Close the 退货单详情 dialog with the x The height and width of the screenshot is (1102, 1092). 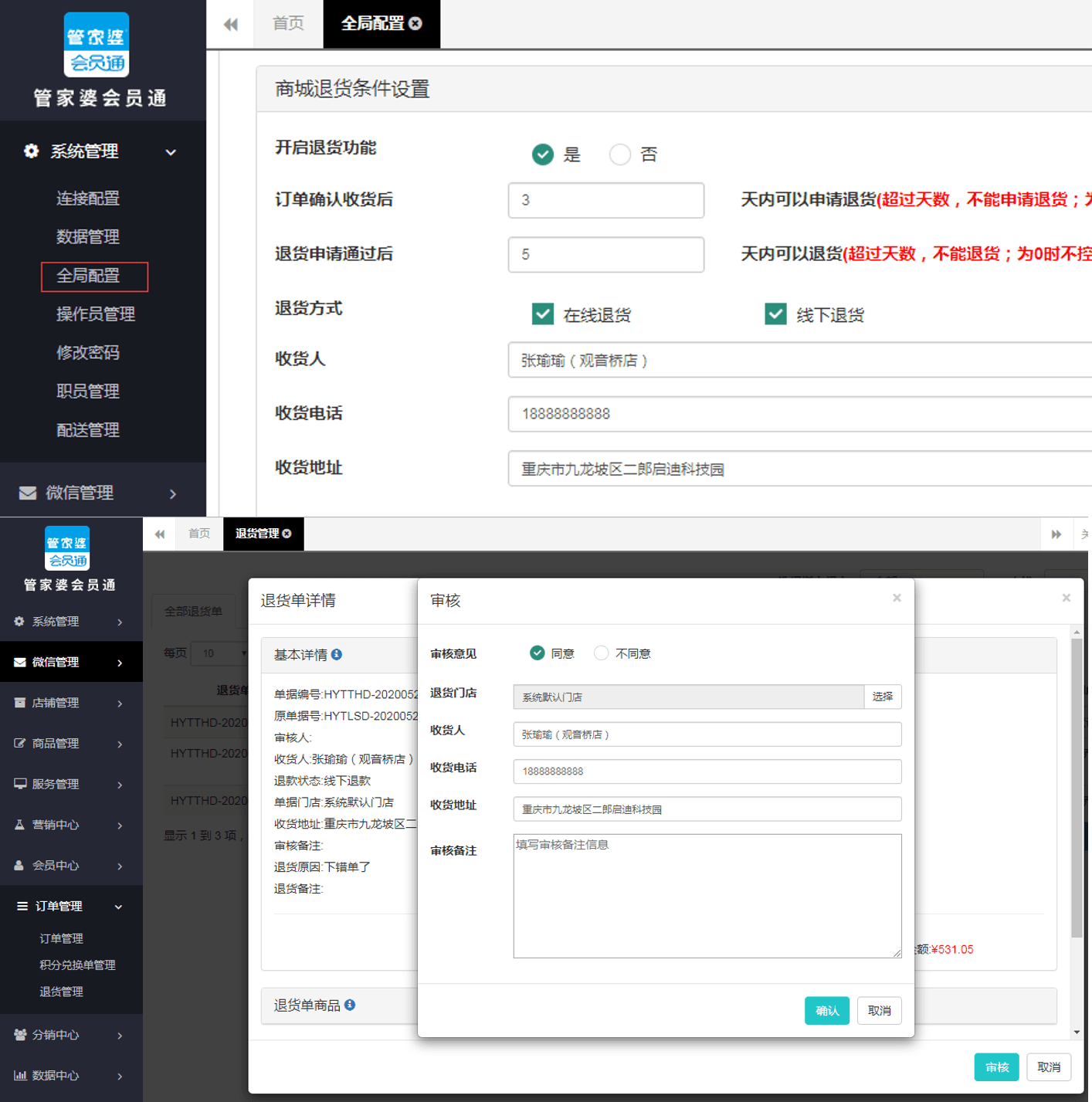(1066, 598)
